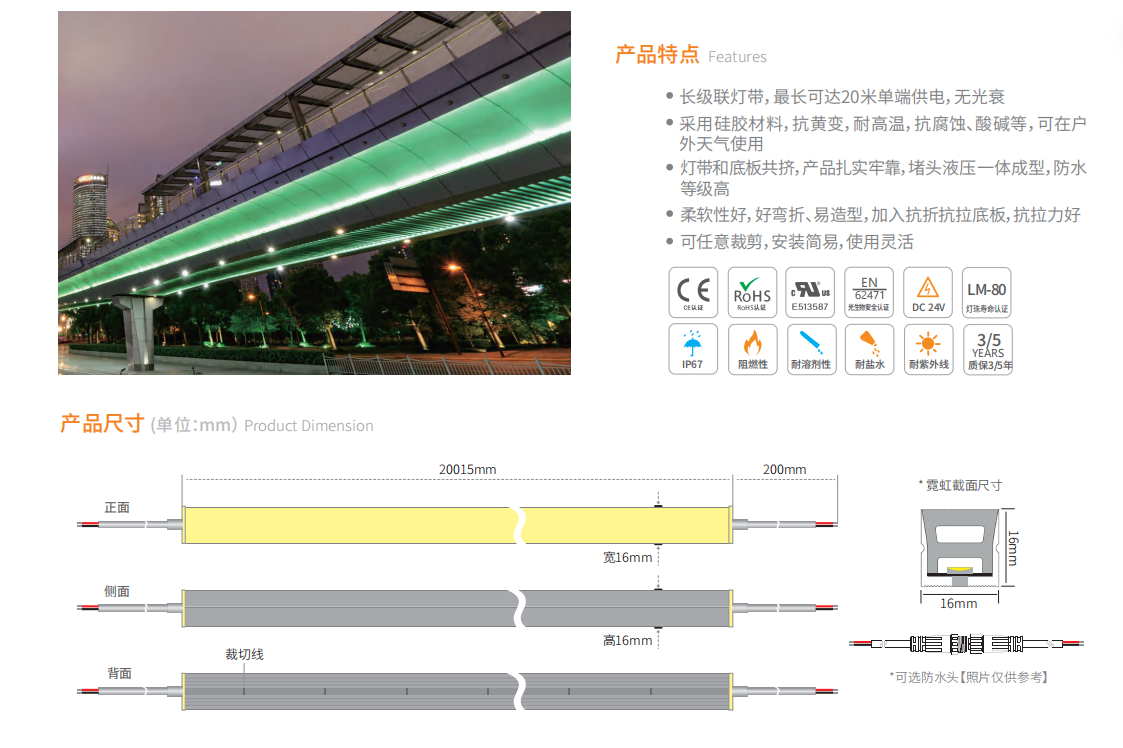The width and height of the screenshot is (1123, 748).
Task: Click the gray side-view strip diagram
Action: 458,608
